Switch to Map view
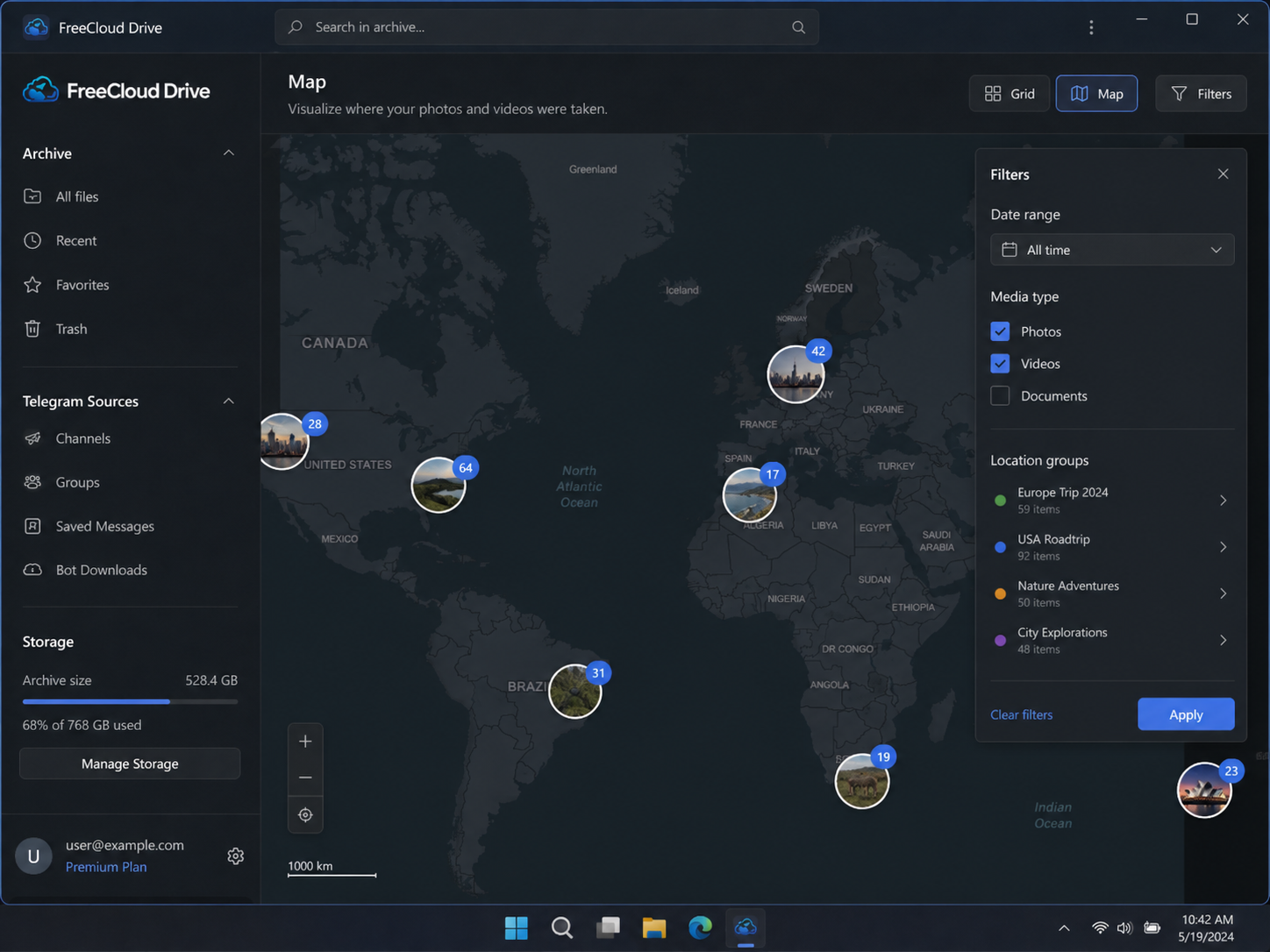Screen dimensions: 1270x952 tap(1096, 94)
